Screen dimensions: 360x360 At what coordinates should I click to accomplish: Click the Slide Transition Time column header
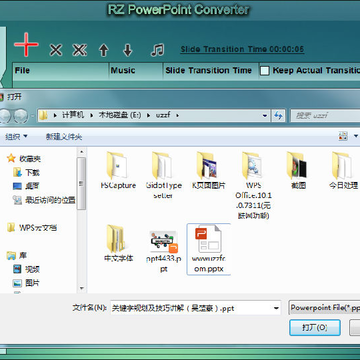211,71
